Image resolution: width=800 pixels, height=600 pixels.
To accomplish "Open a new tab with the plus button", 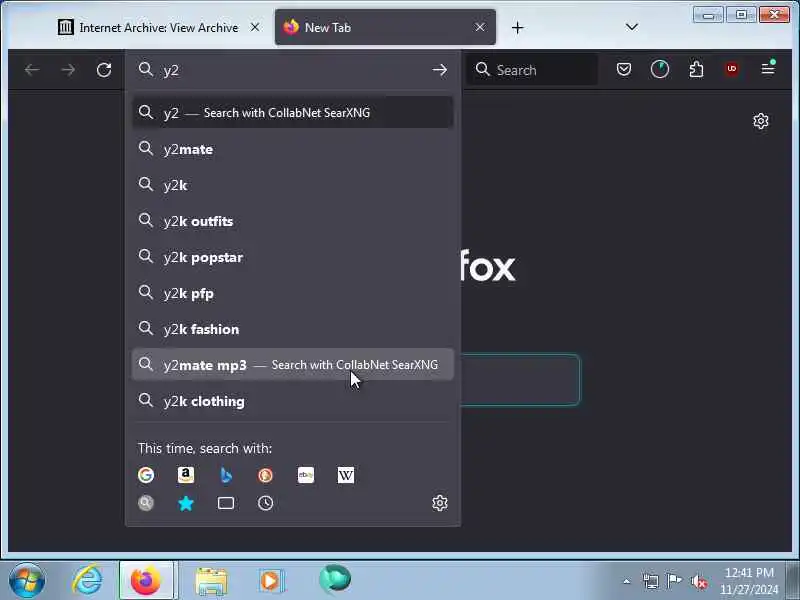I will click(517, 28).
